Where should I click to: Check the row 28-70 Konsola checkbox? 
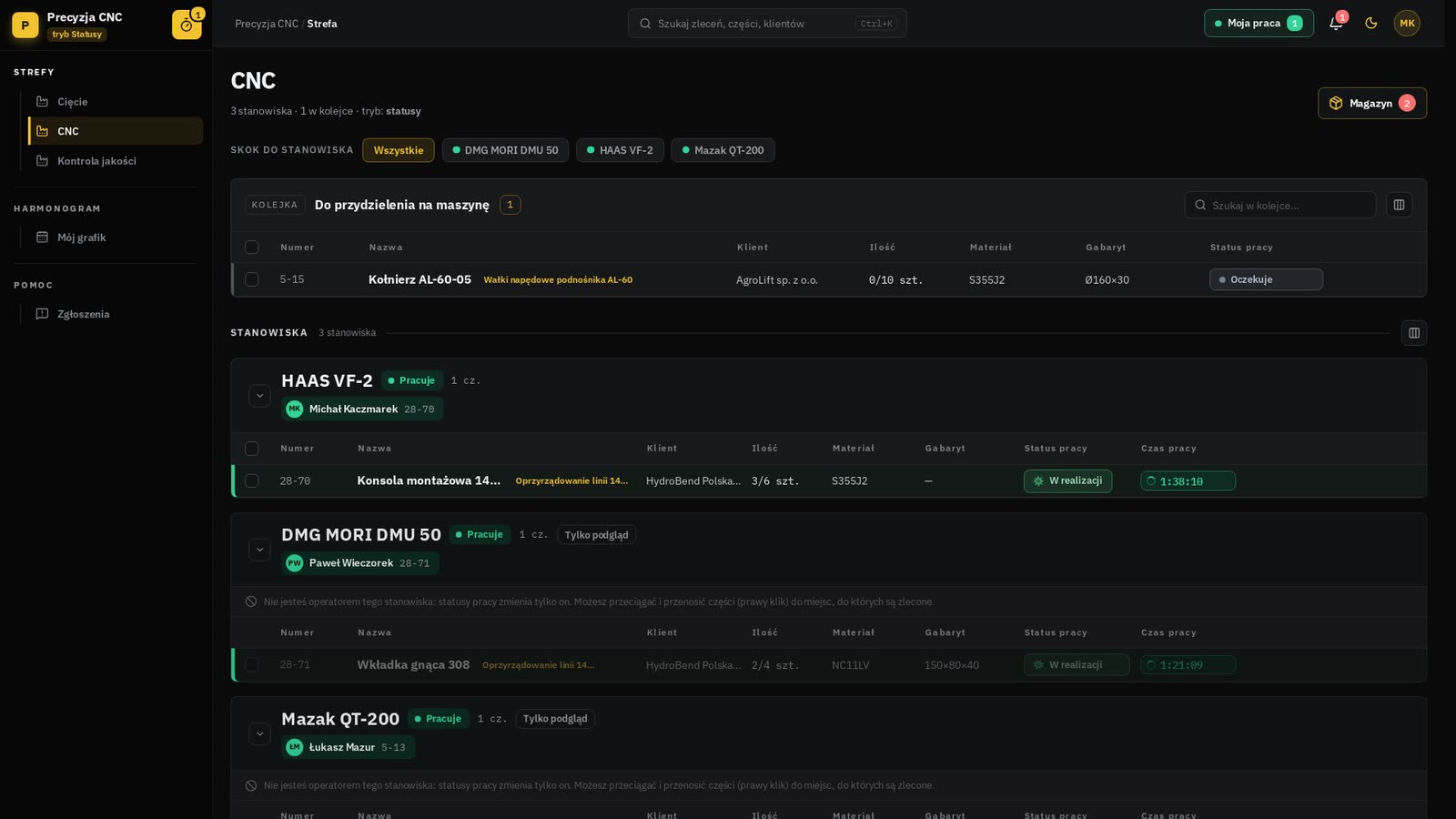coord(252,481)
